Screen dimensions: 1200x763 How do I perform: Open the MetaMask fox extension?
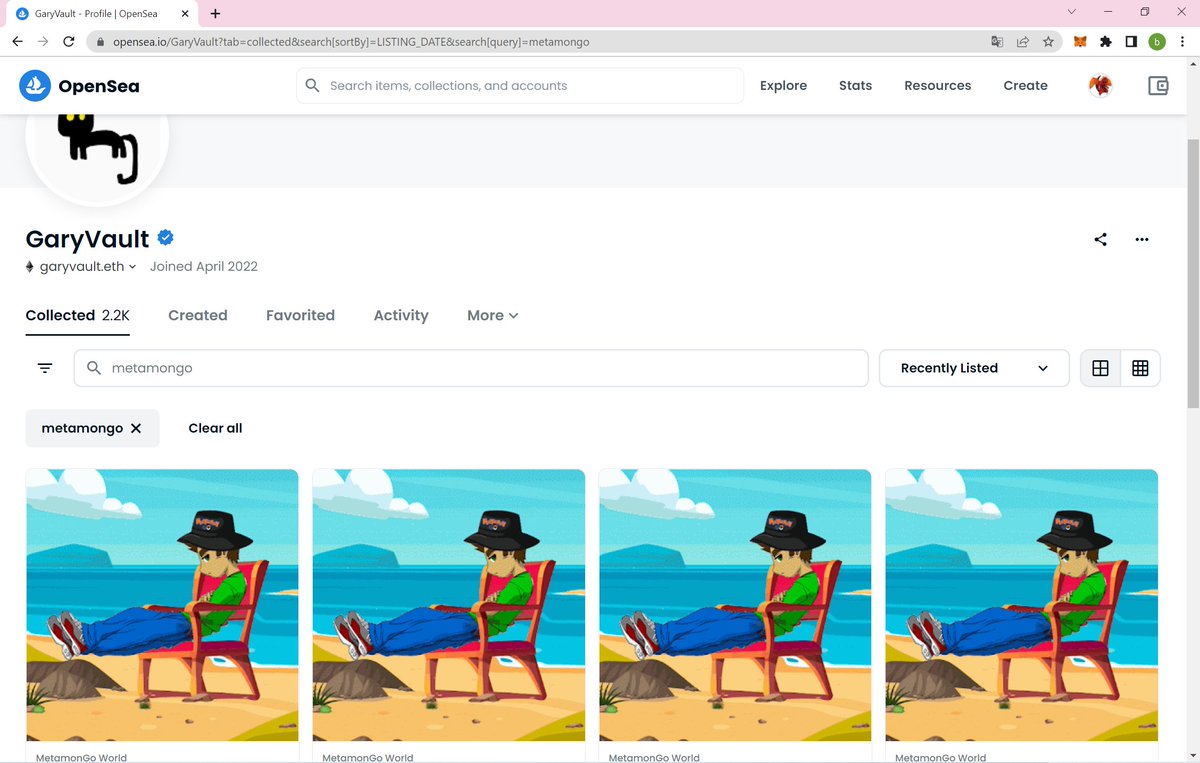[x=1080, y=42]
